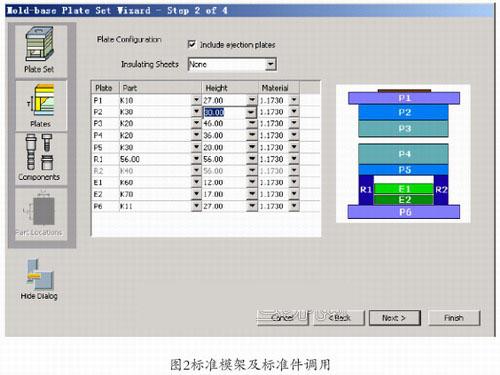Select the P6 bottom plate in preview
Image resolution: width=500 pixels, height=375 pixels.
[404, 212]
